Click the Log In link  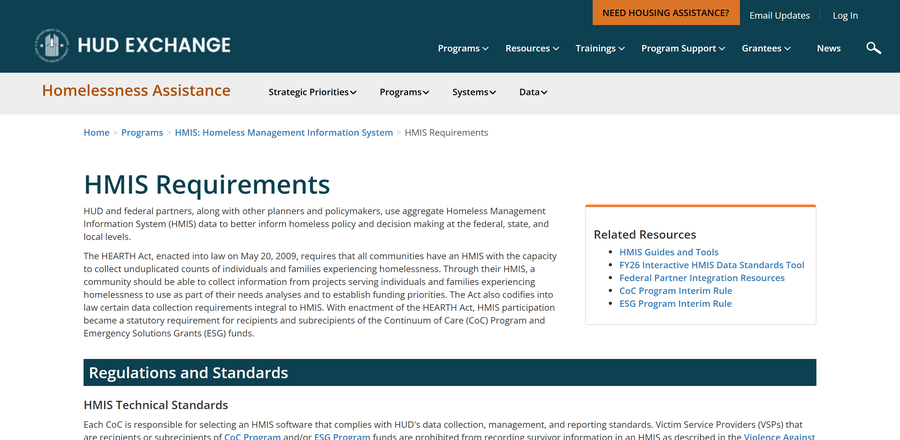[845, 15]
